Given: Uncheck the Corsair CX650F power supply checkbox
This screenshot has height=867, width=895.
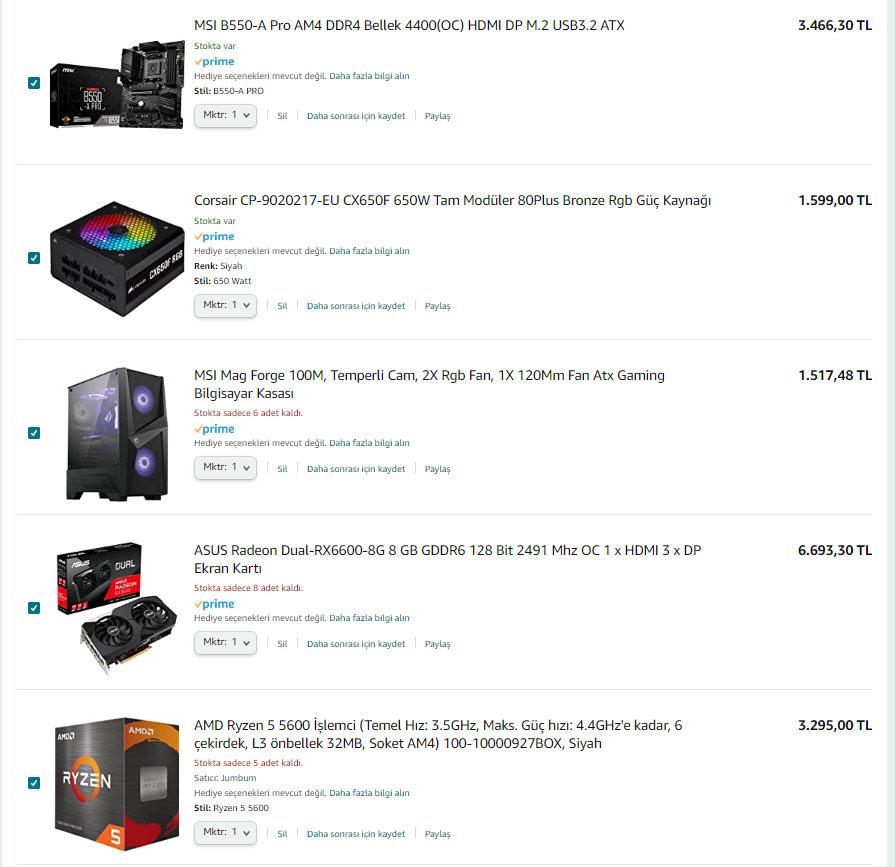Looking at the screenshot, I should pyautogui.click(x=34, y=258).
